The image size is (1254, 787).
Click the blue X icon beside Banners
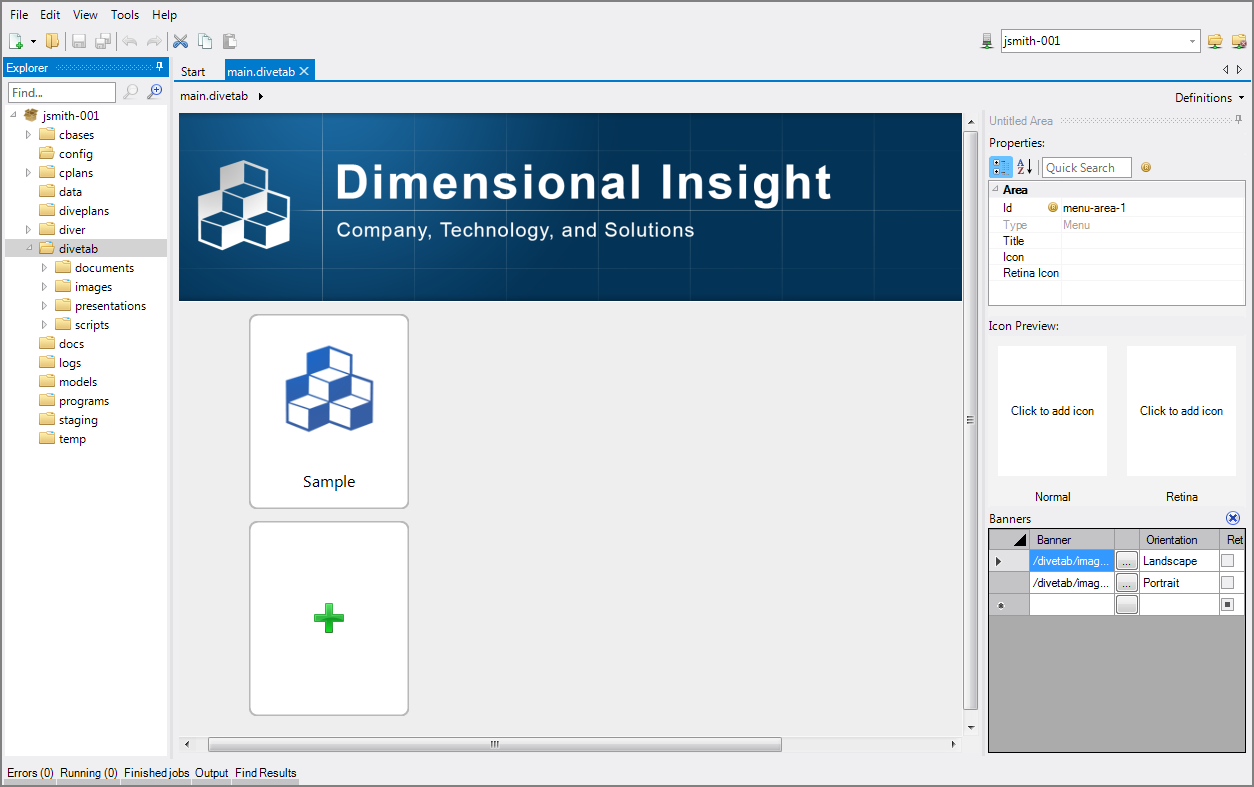(1233, 518)
